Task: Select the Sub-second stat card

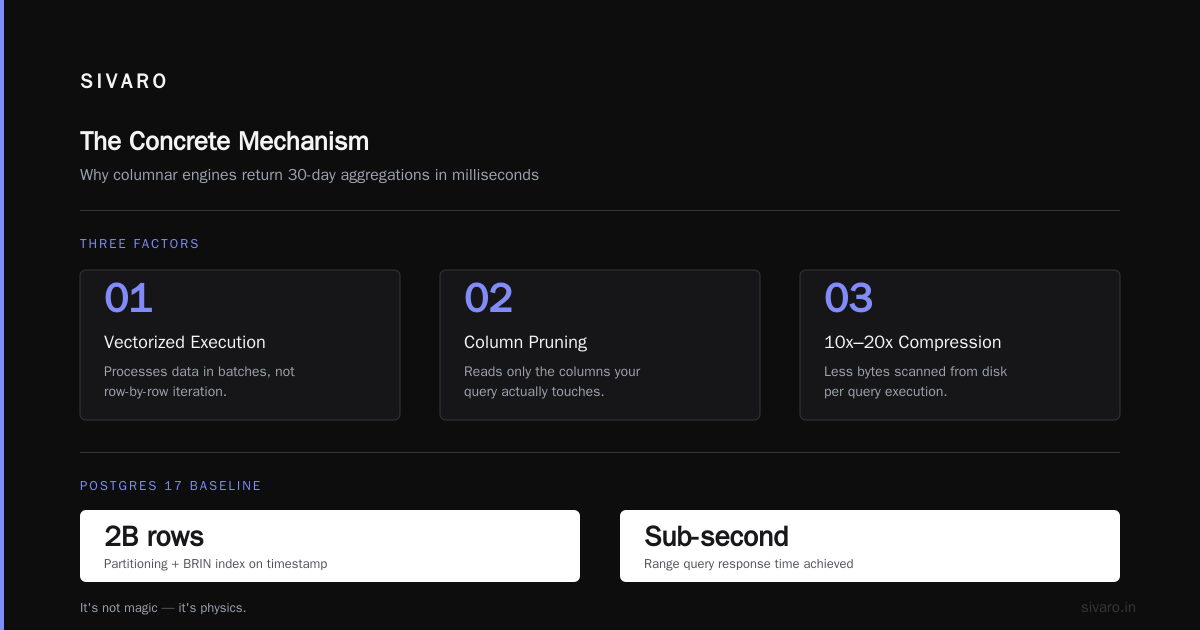Action: [870, 546]
